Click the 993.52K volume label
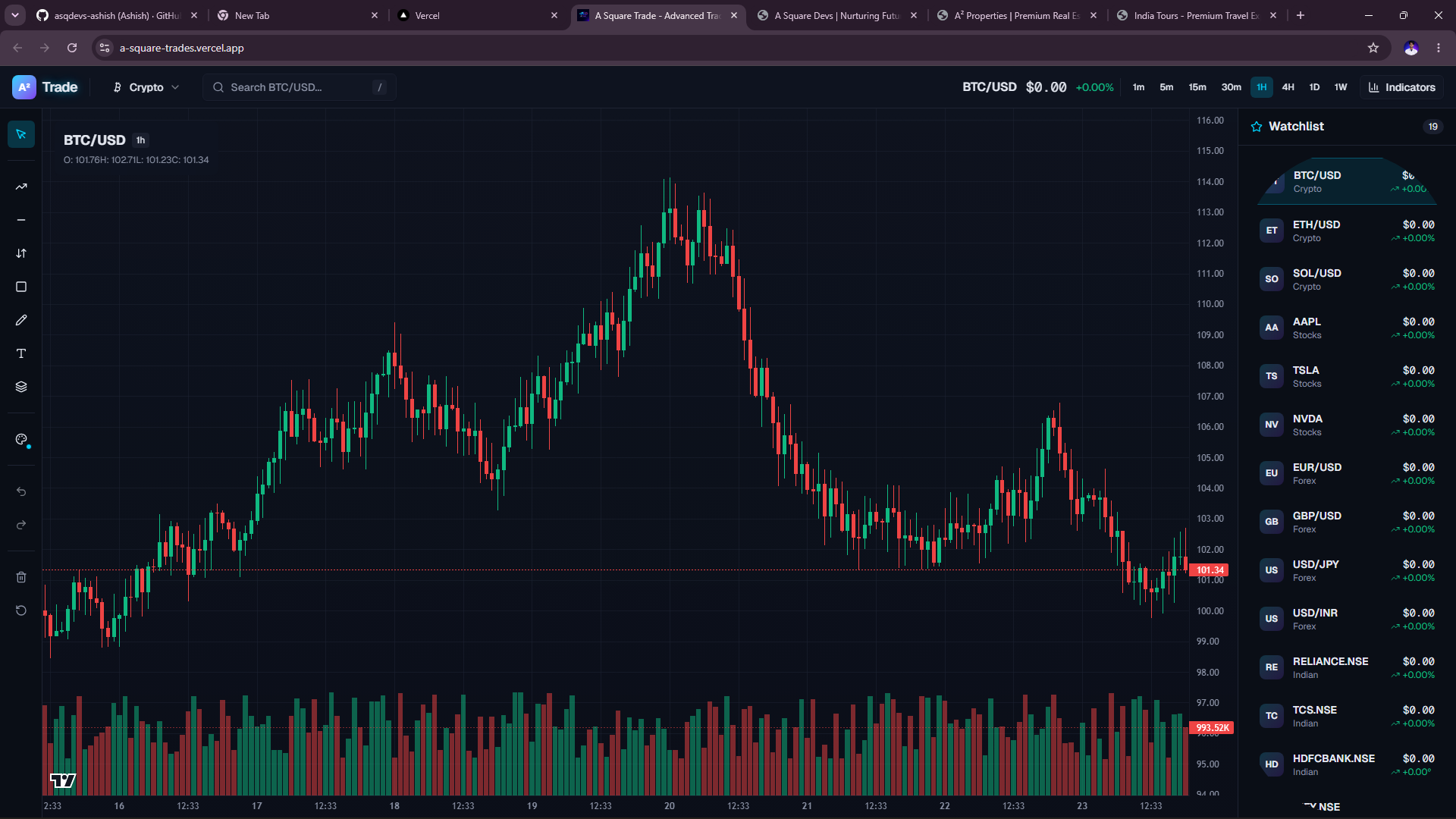 (1213, 728)
